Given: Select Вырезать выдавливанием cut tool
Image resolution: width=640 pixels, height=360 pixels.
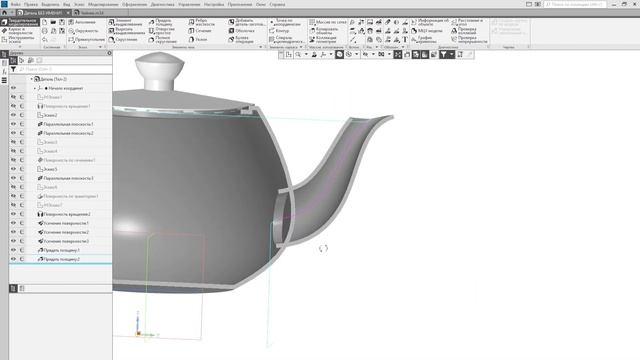Looking at the screenshot, I should 126,31.
